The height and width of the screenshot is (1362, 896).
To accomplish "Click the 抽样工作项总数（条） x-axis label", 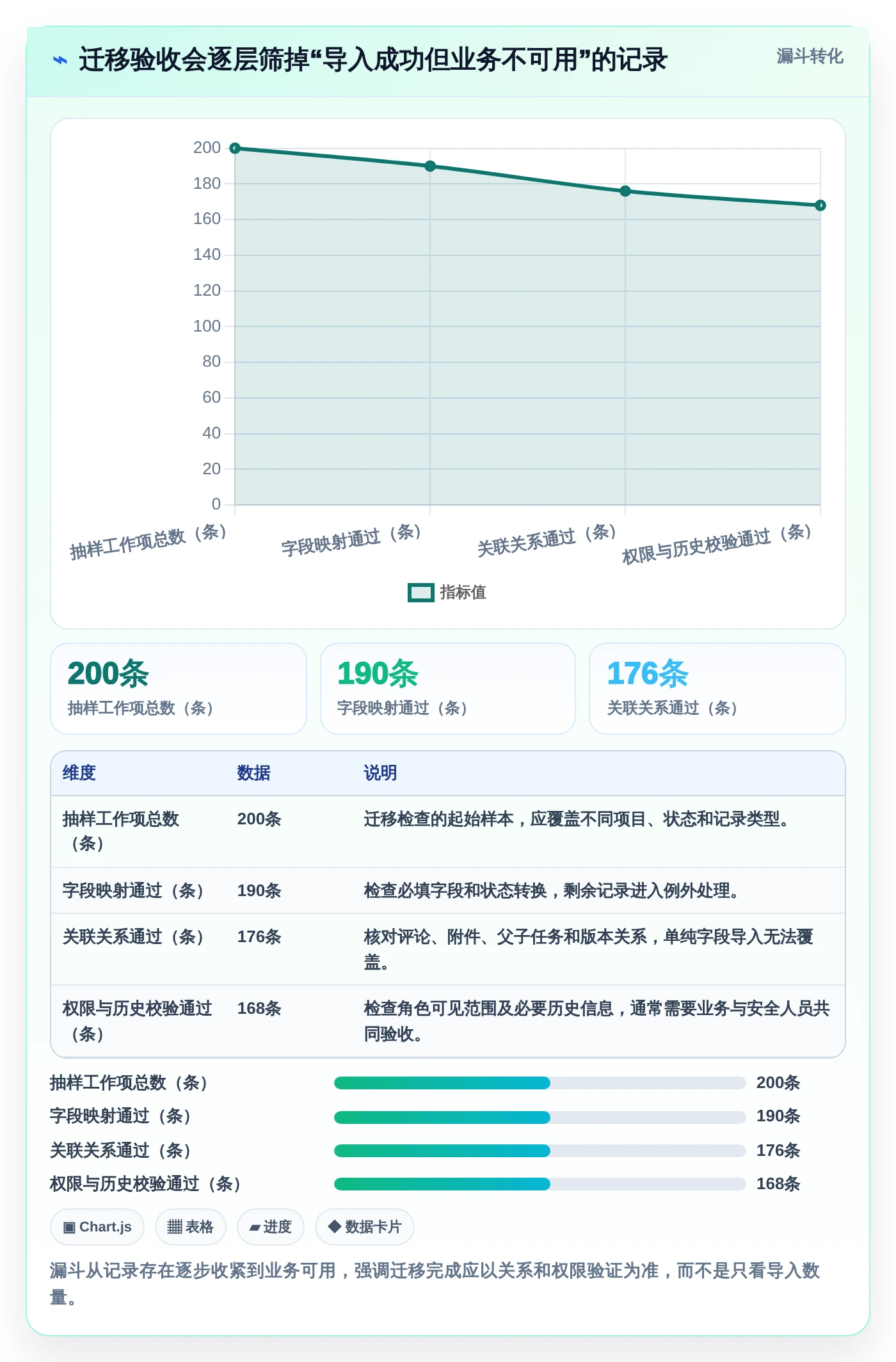I will coord(148,543).
